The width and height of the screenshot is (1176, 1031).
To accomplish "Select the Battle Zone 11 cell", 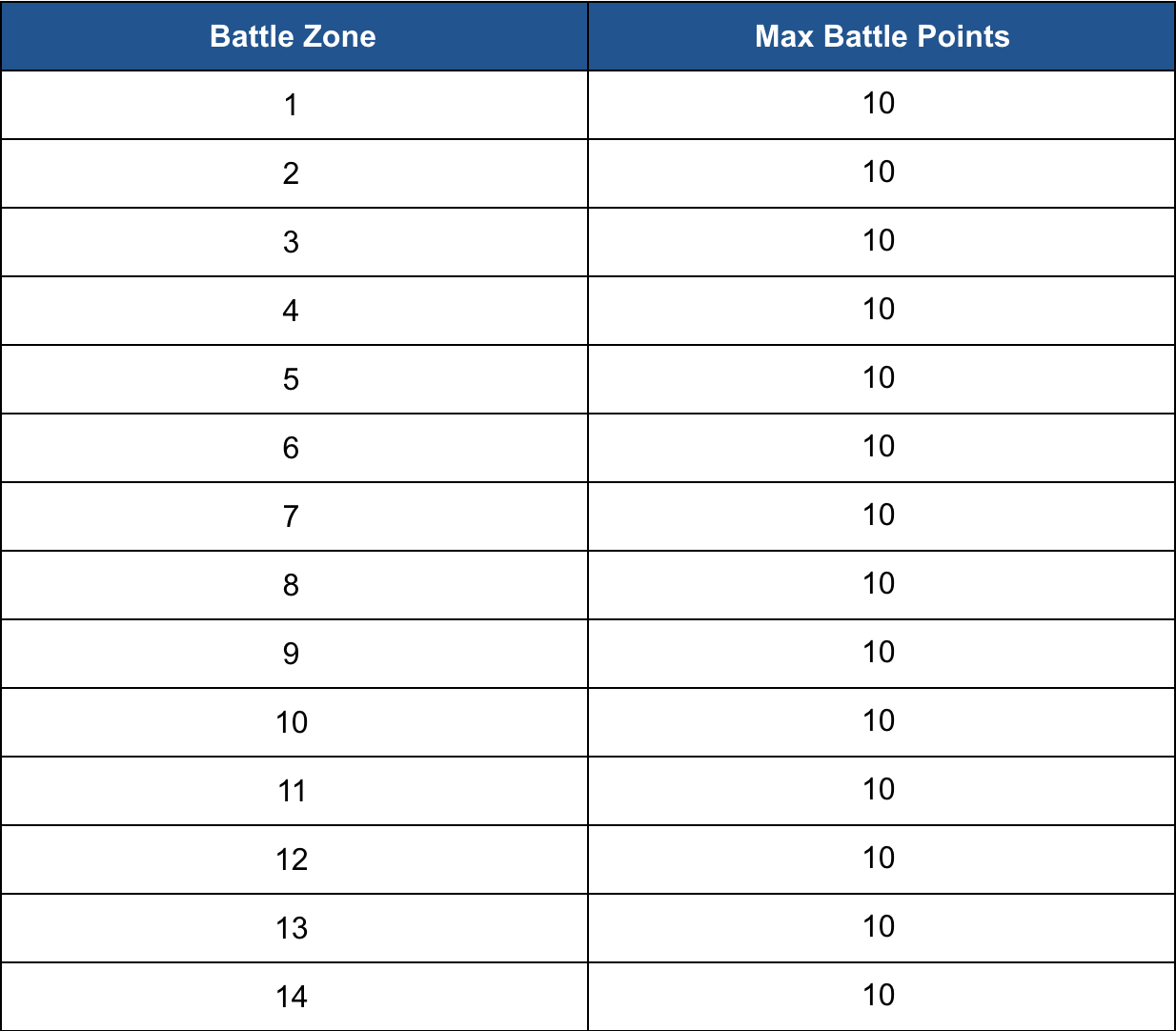I will click(294, 791).
